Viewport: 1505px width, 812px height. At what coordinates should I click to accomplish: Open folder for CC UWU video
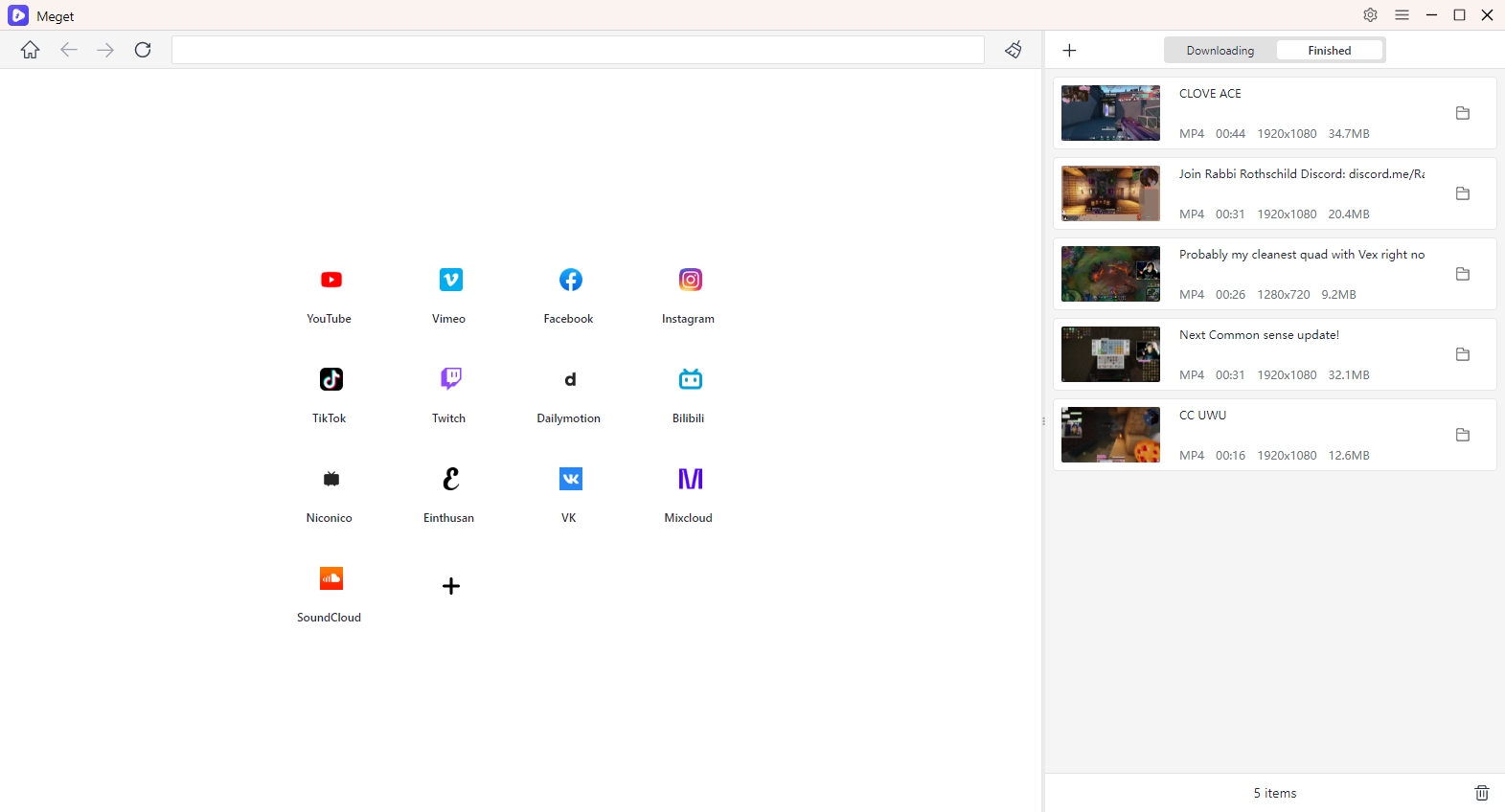(1463, 435)
